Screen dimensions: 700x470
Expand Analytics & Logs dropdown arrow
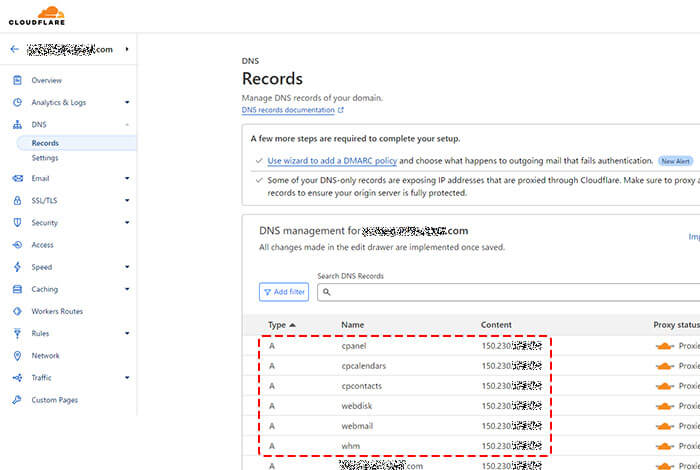coord(127,102)
